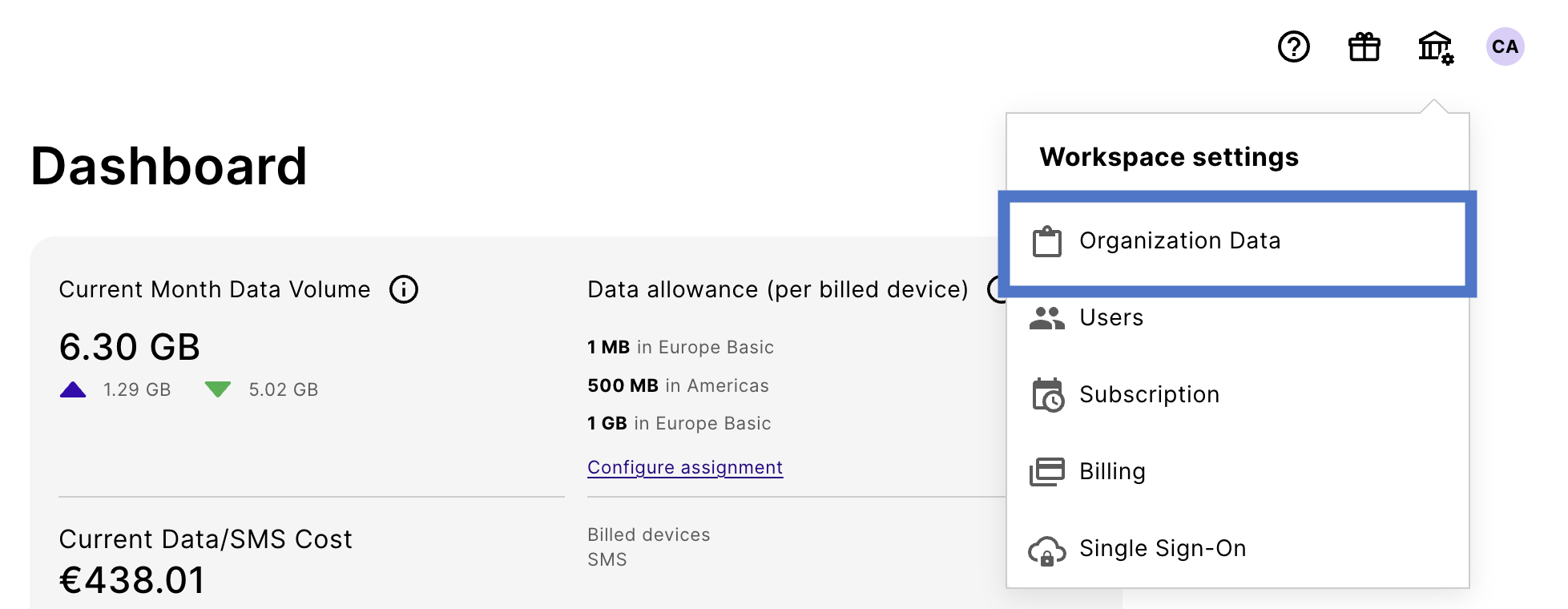Viewport: 1568px width, 609px height.
Task: Click the 500 MB in Americas row
Action: point(678,385)
